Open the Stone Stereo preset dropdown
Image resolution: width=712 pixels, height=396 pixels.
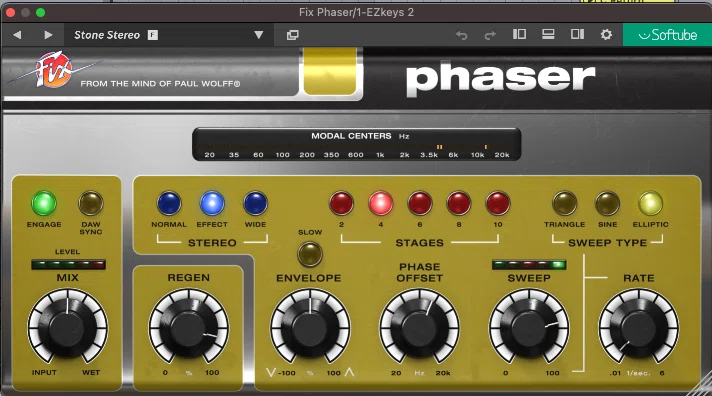169,35
